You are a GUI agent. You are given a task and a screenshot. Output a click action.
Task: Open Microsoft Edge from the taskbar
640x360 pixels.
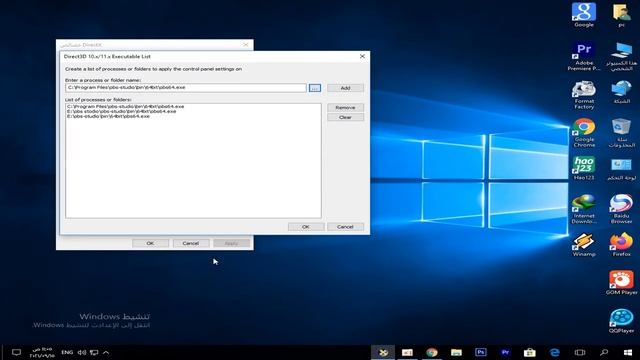pos(554,352)
